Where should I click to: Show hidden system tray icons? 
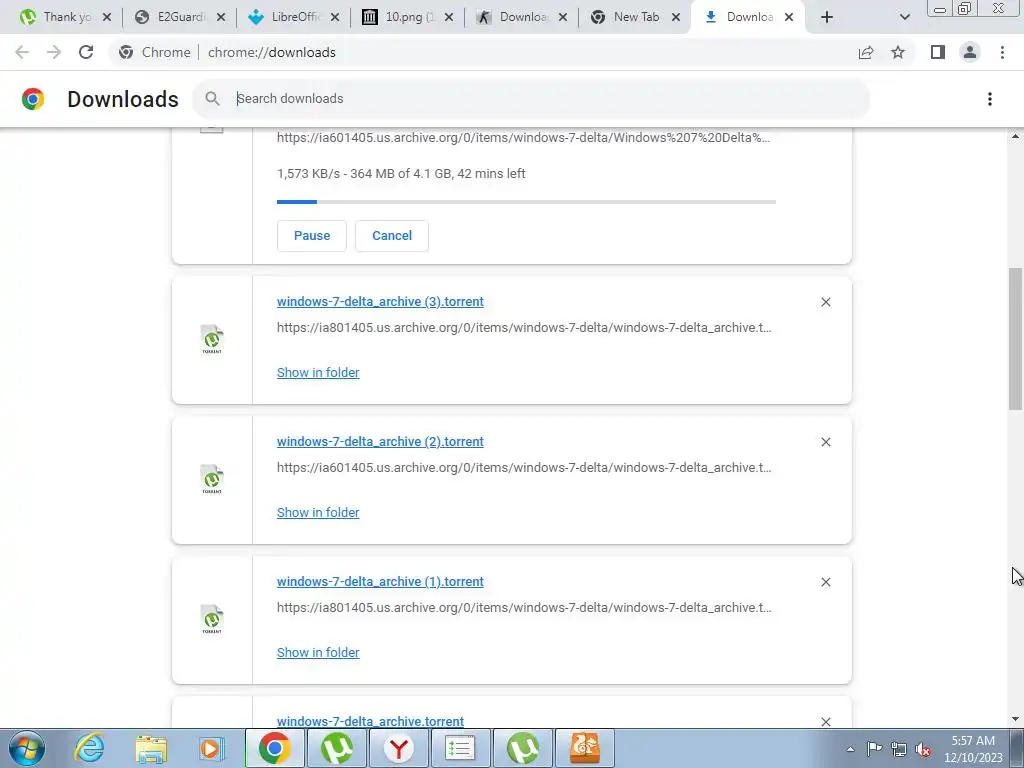click(x=850, y=749)
